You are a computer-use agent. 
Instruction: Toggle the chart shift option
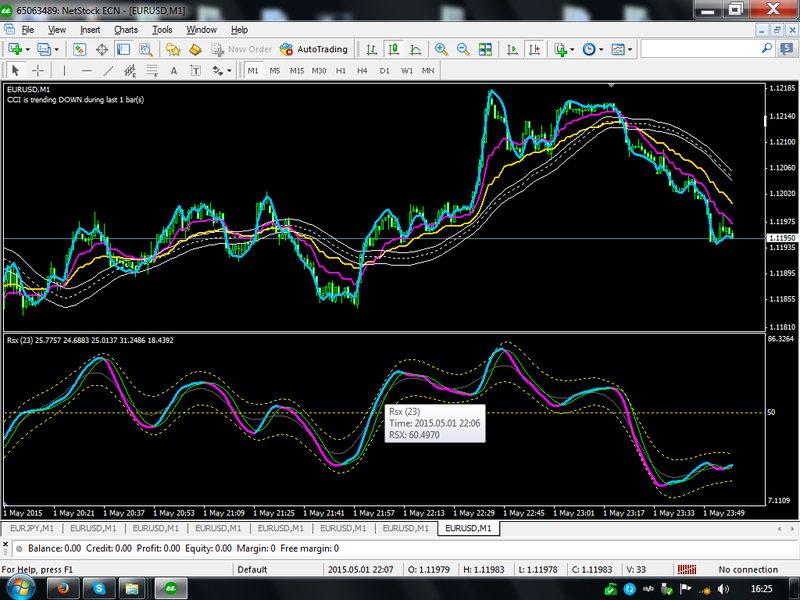coord(535,49)
